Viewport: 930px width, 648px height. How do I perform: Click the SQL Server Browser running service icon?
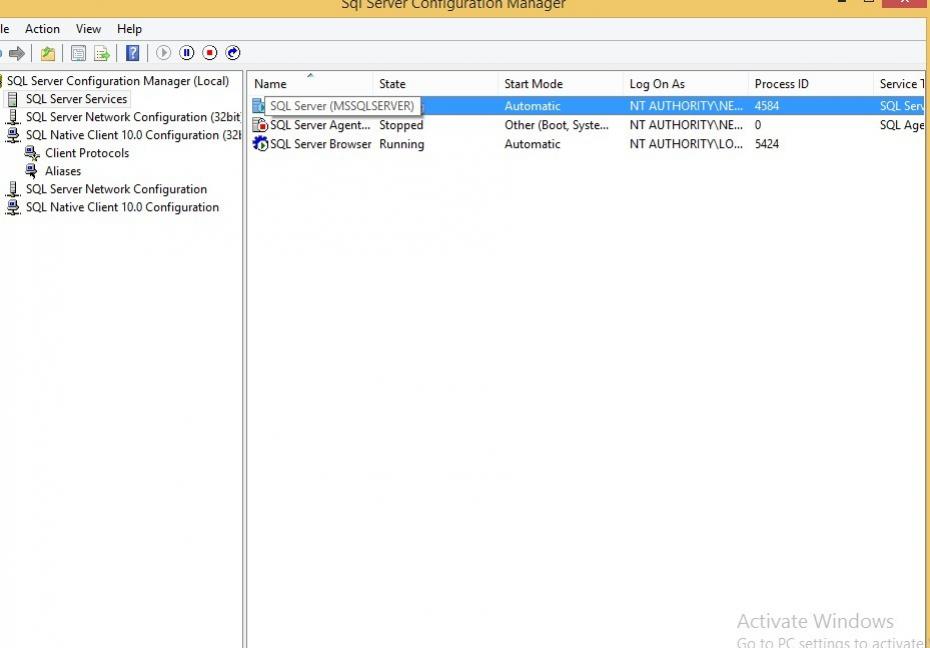(x=260, y=144)
